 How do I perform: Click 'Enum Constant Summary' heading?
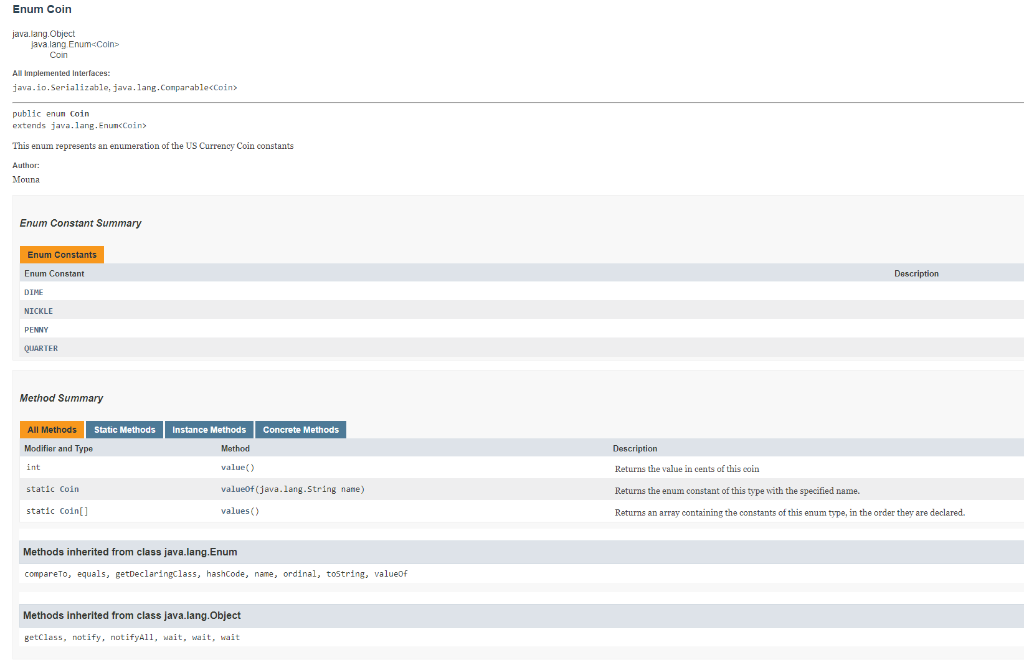[80, 223]
